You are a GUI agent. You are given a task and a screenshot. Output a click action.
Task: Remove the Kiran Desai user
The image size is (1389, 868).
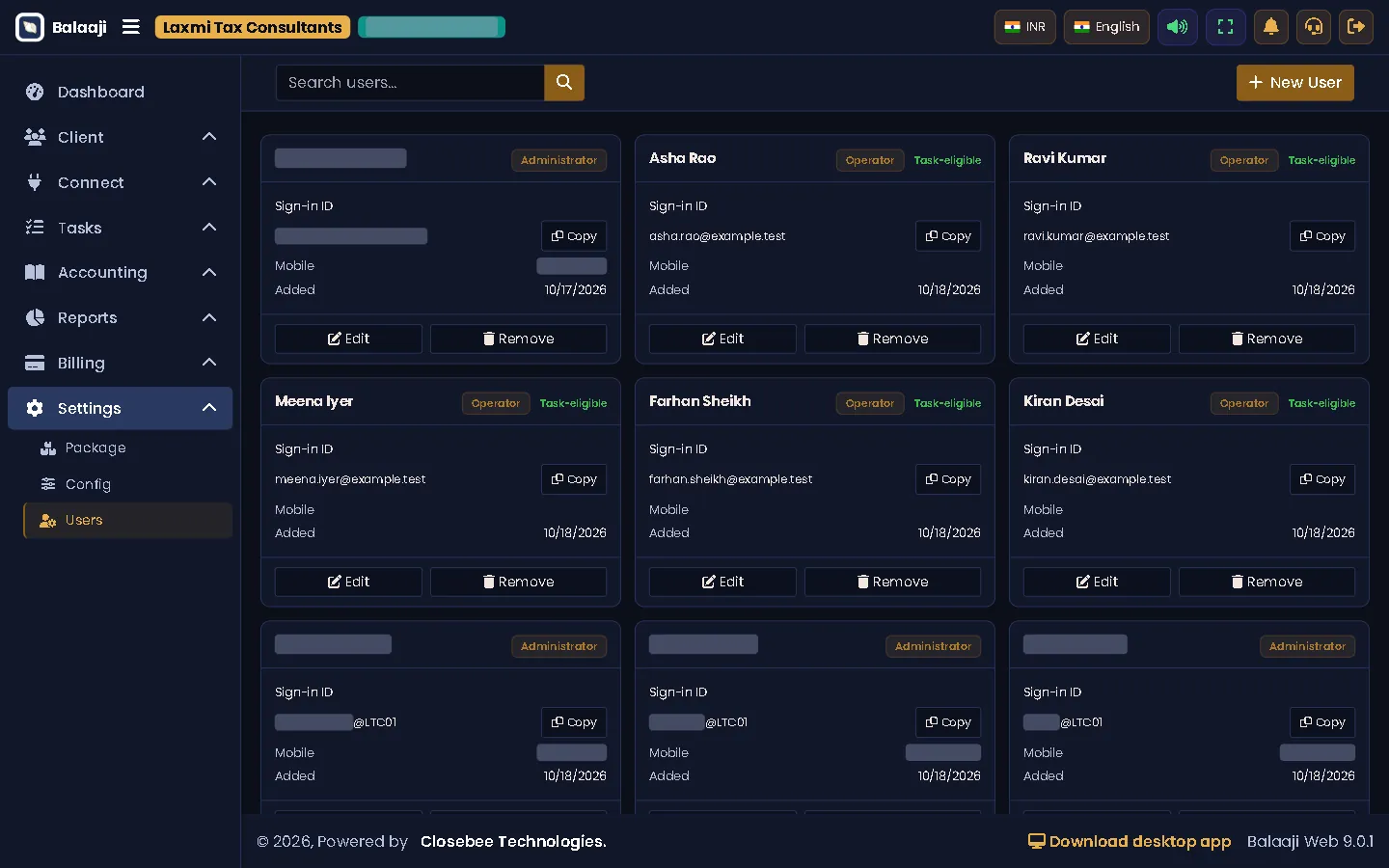1266,582
